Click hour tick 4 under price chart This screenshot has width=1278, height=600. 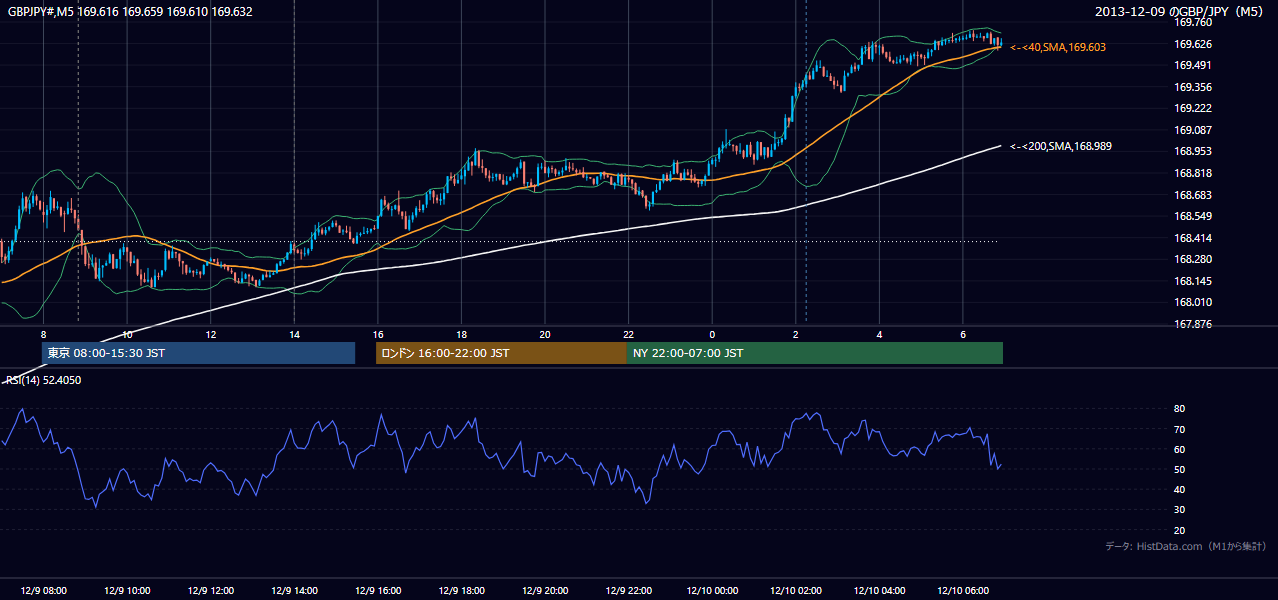click(879, 334)
